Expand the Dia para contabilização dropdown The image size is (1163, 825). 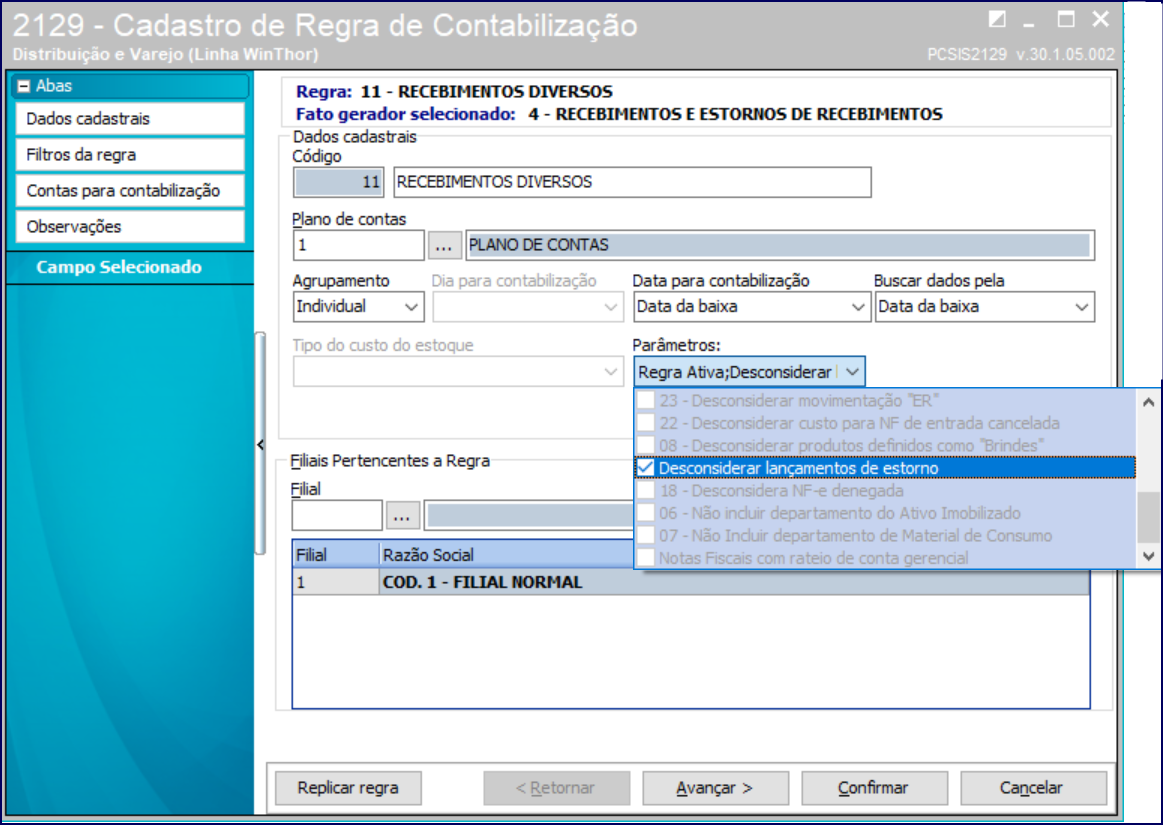tap(610, 307)
